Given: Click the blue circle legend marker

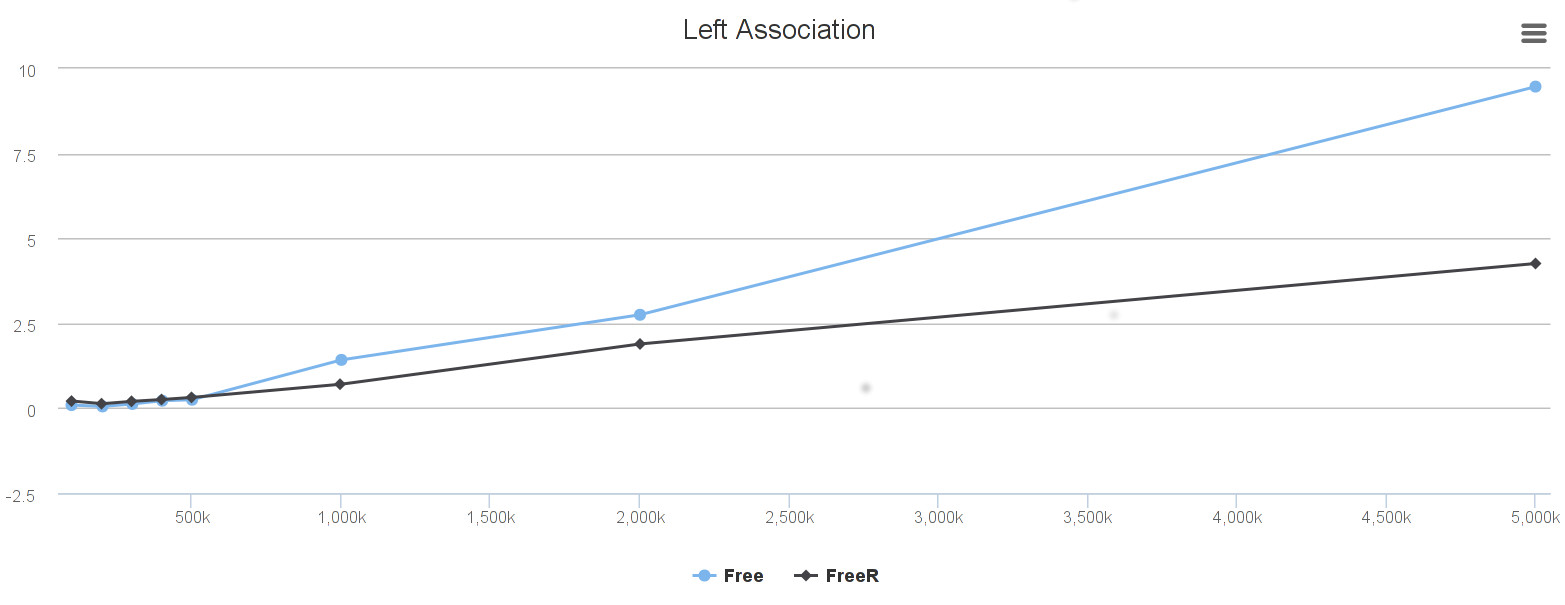Looking at the screenshot, I should click(x=704, y=576).
